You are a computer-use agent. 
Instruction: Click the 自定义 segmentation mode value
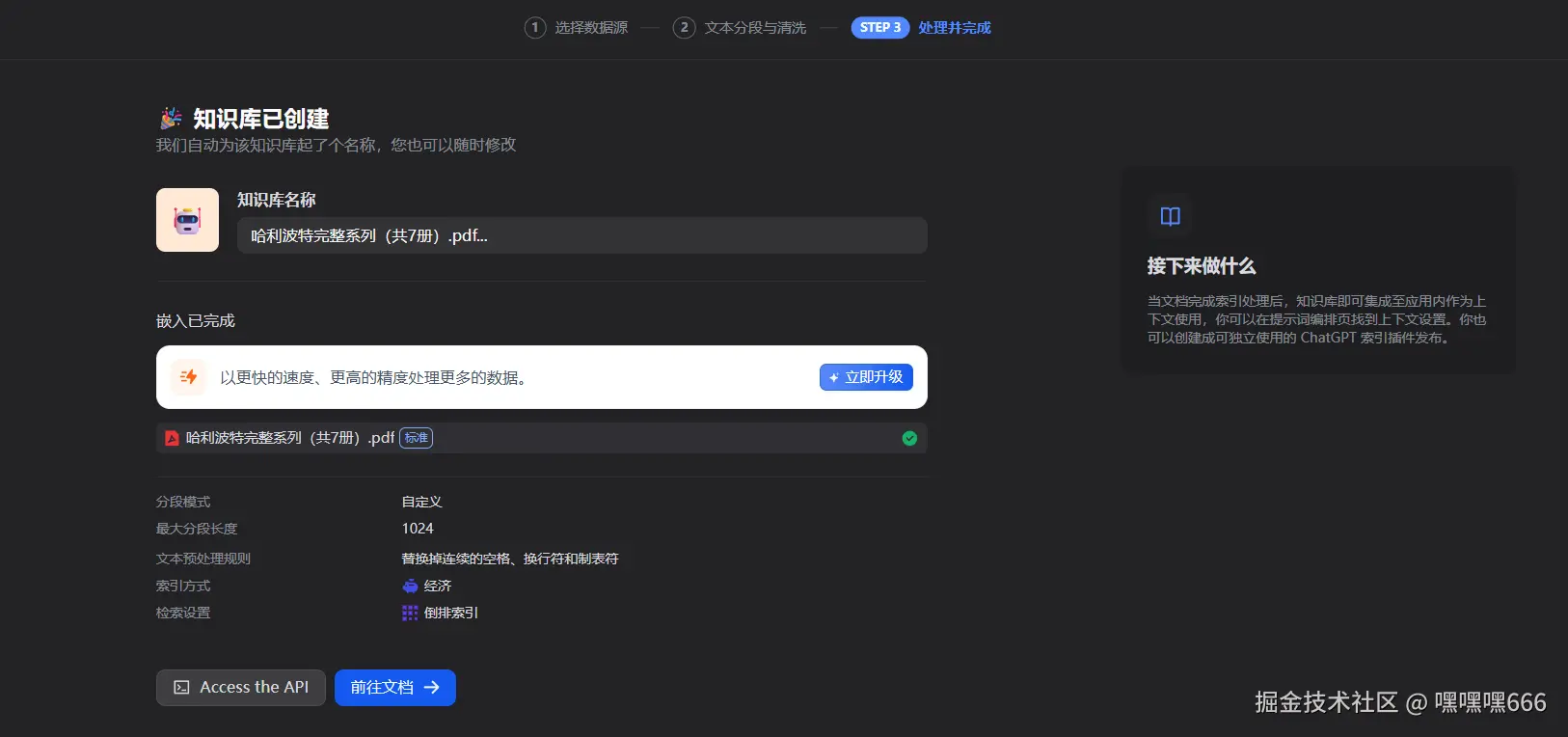tap(422, 502)
